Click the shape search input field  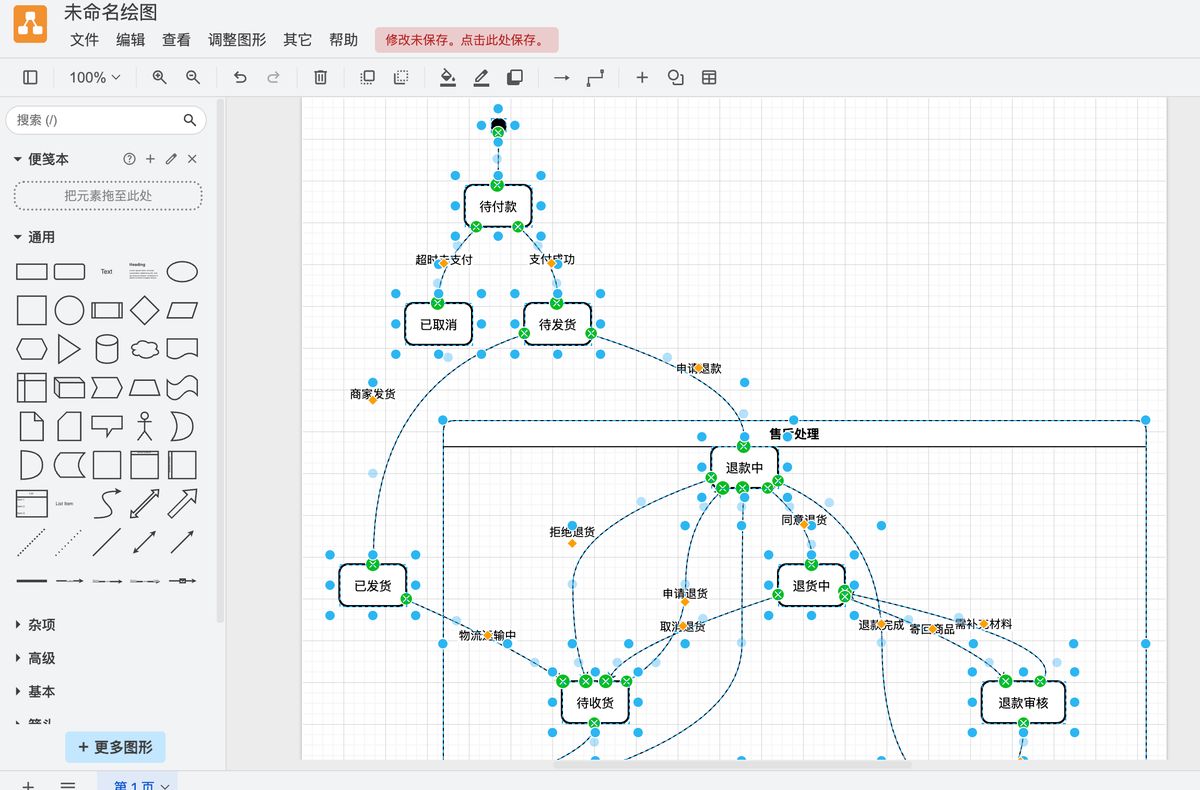(96, 120)
